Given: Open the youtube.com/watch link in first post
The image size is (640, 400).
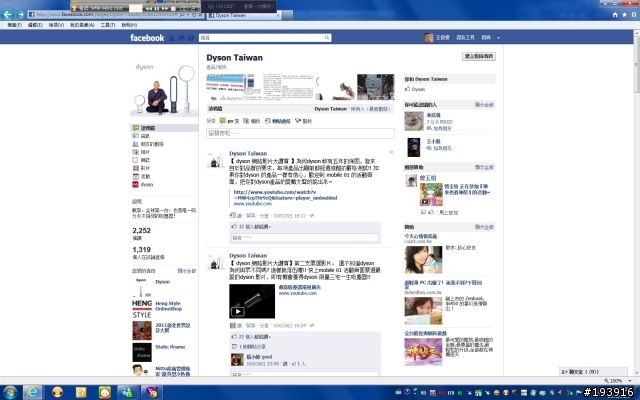Looking at the screenshot, I should 285,195.
